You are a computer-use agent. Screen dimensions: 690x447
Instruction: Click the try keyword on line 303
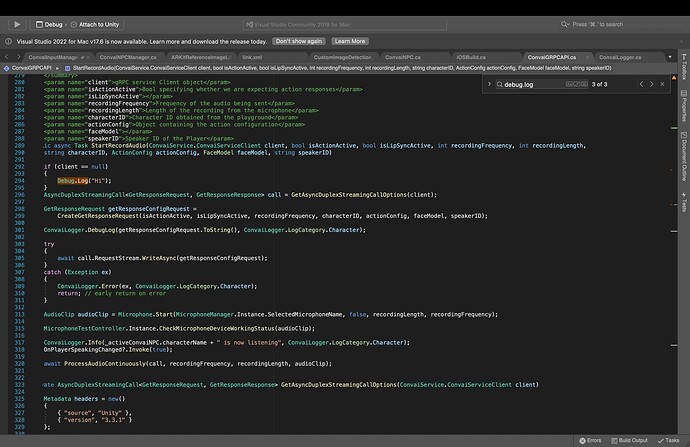pos(49,244)
